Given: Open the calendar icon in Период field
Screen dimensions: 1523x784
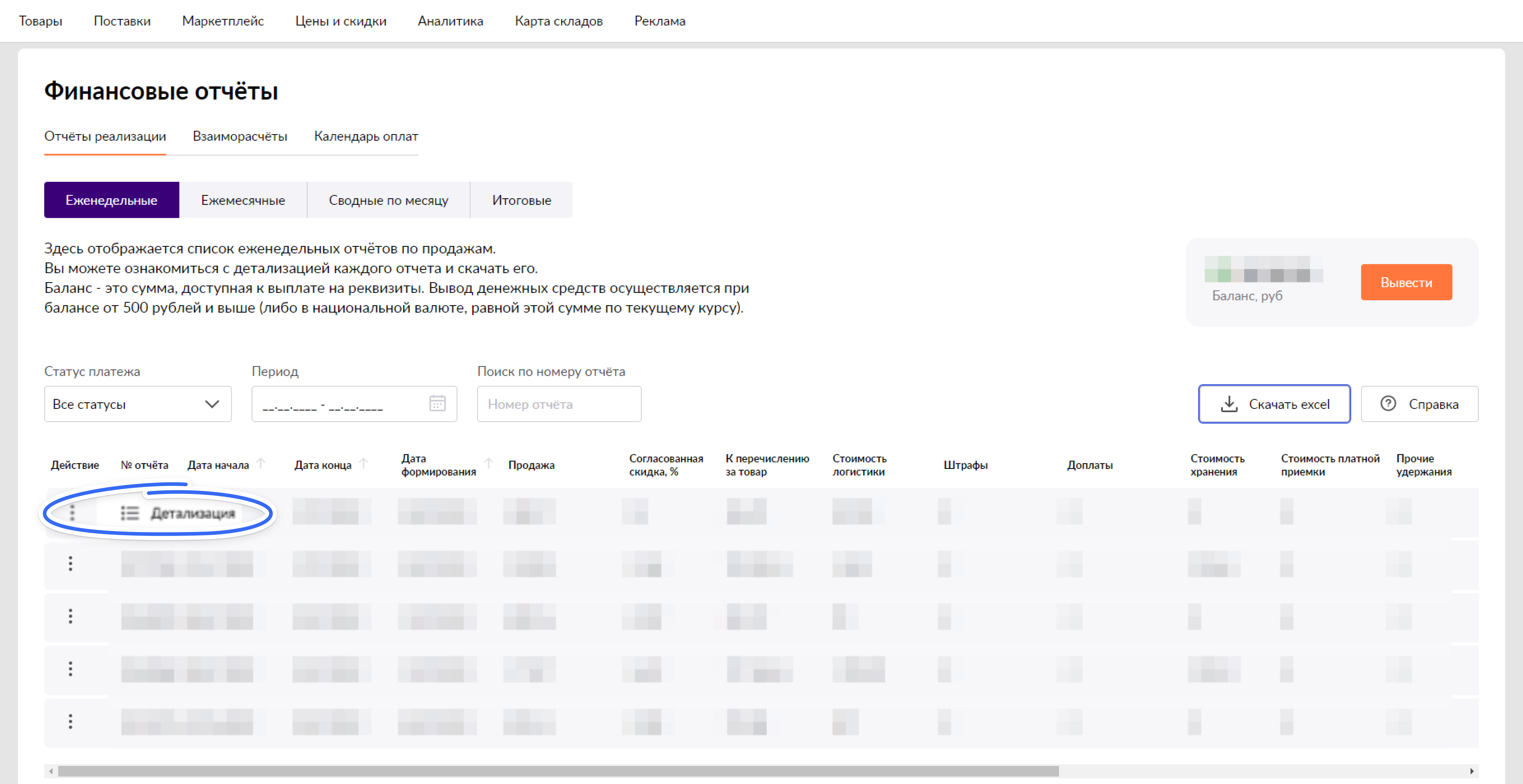Looking at the screenshot, I should tap(438, 403).
